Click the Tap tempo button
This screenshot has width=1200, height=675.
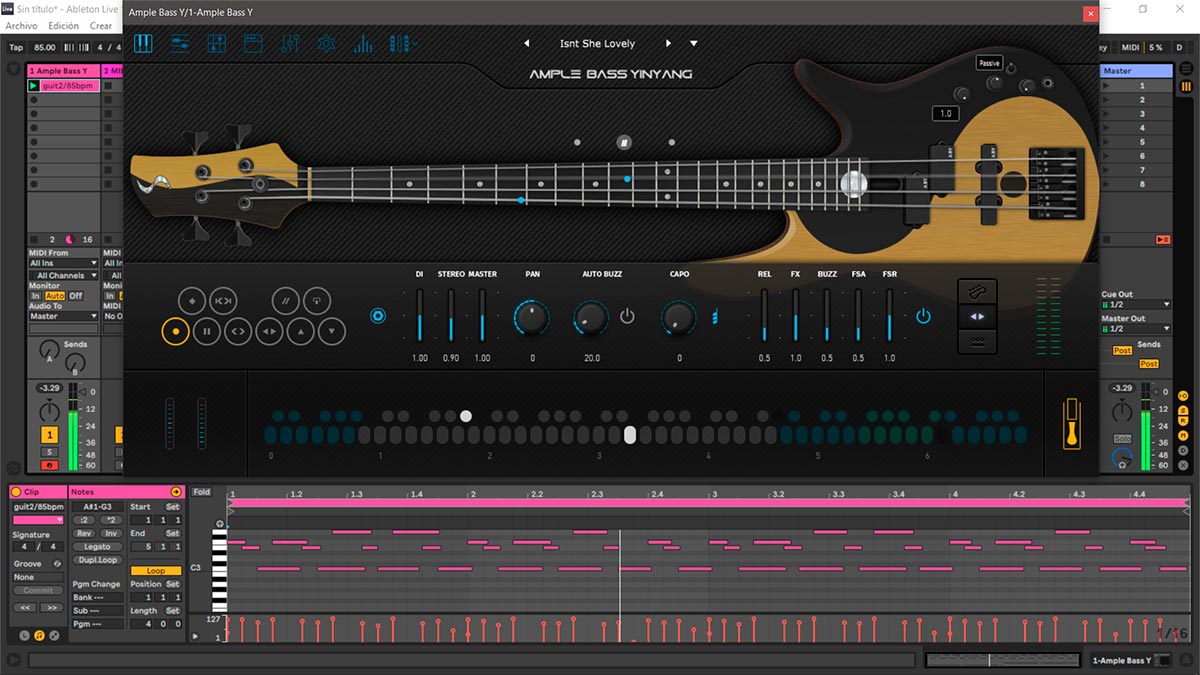point(16,47)
